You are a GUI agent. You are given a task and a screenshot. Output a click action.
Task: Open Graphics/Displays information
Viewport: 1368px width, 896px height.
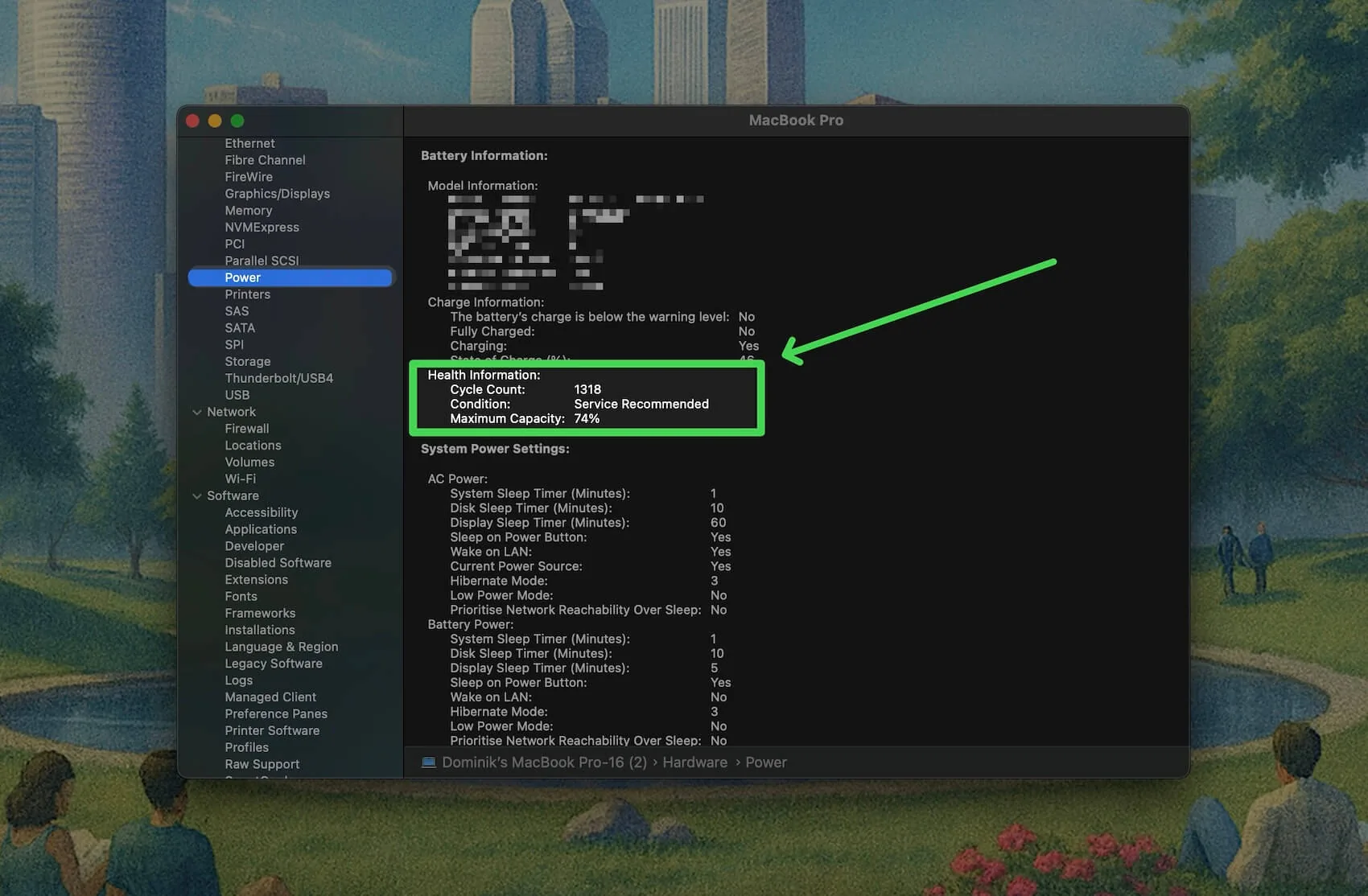pos(277,194)
